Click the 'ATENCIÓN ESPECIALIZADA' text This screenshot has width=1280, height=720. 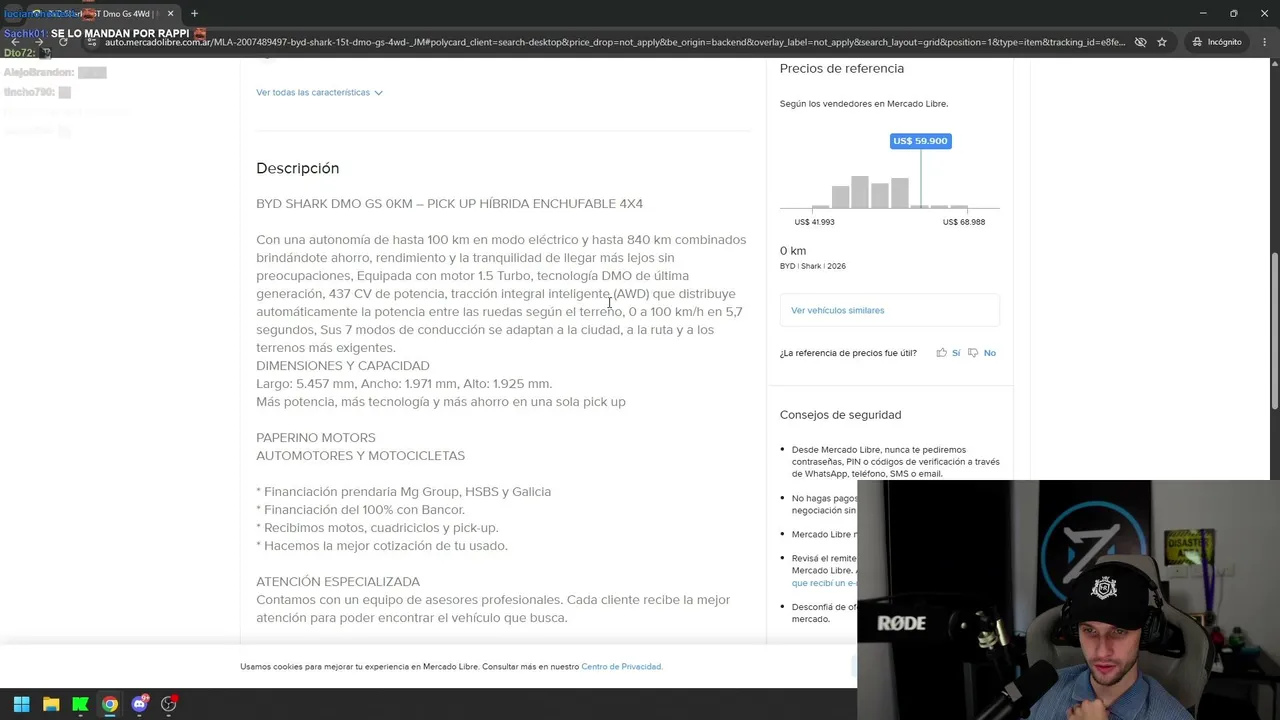point(338,582)
